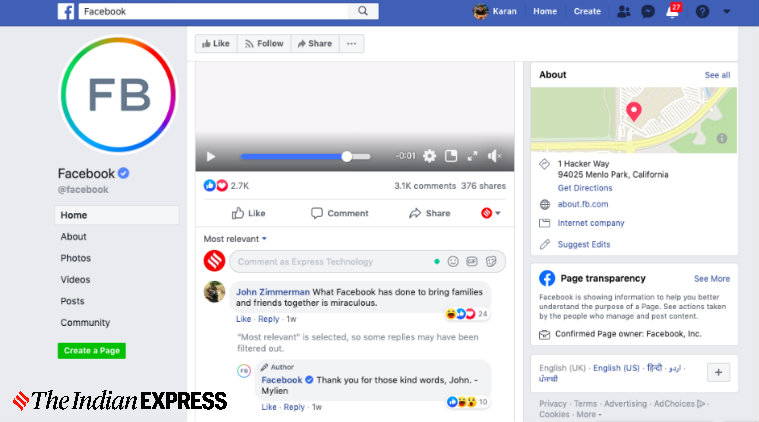Select Photos in the page sidebar
Image resolution: width=759 pixels, height=422 pixels.
75,258
